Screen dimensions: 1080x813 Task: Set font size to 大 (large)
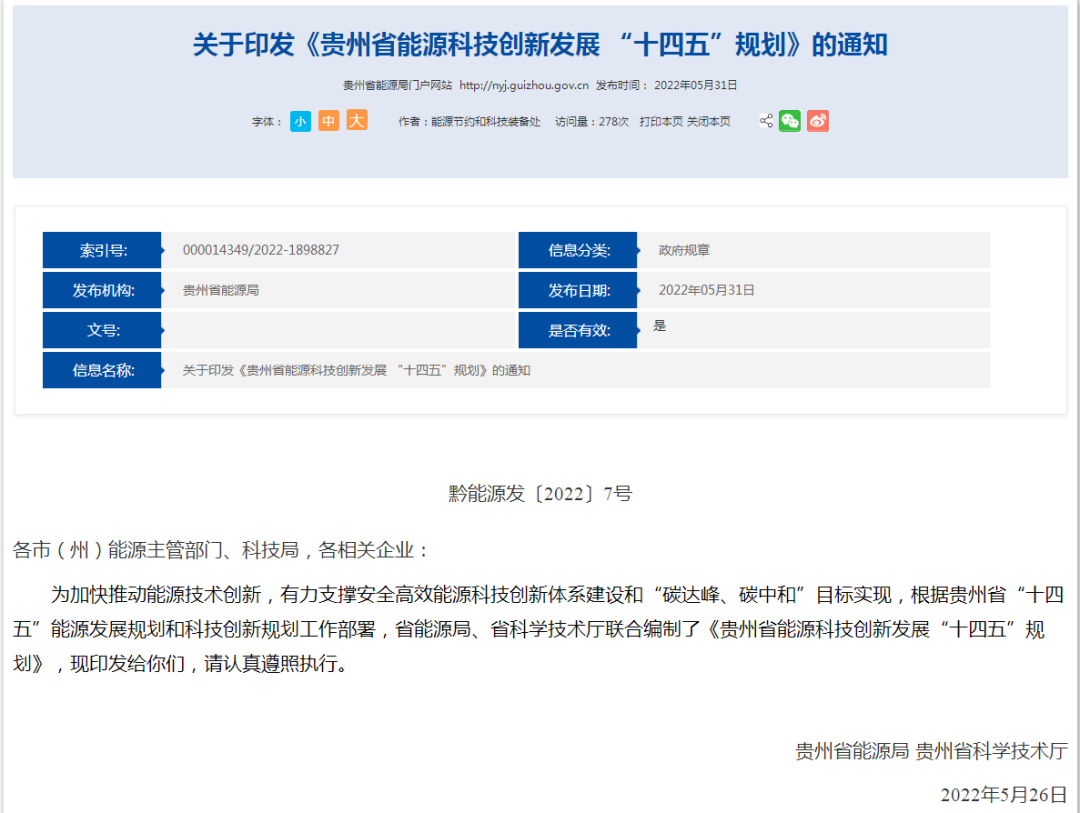point(356,120)
